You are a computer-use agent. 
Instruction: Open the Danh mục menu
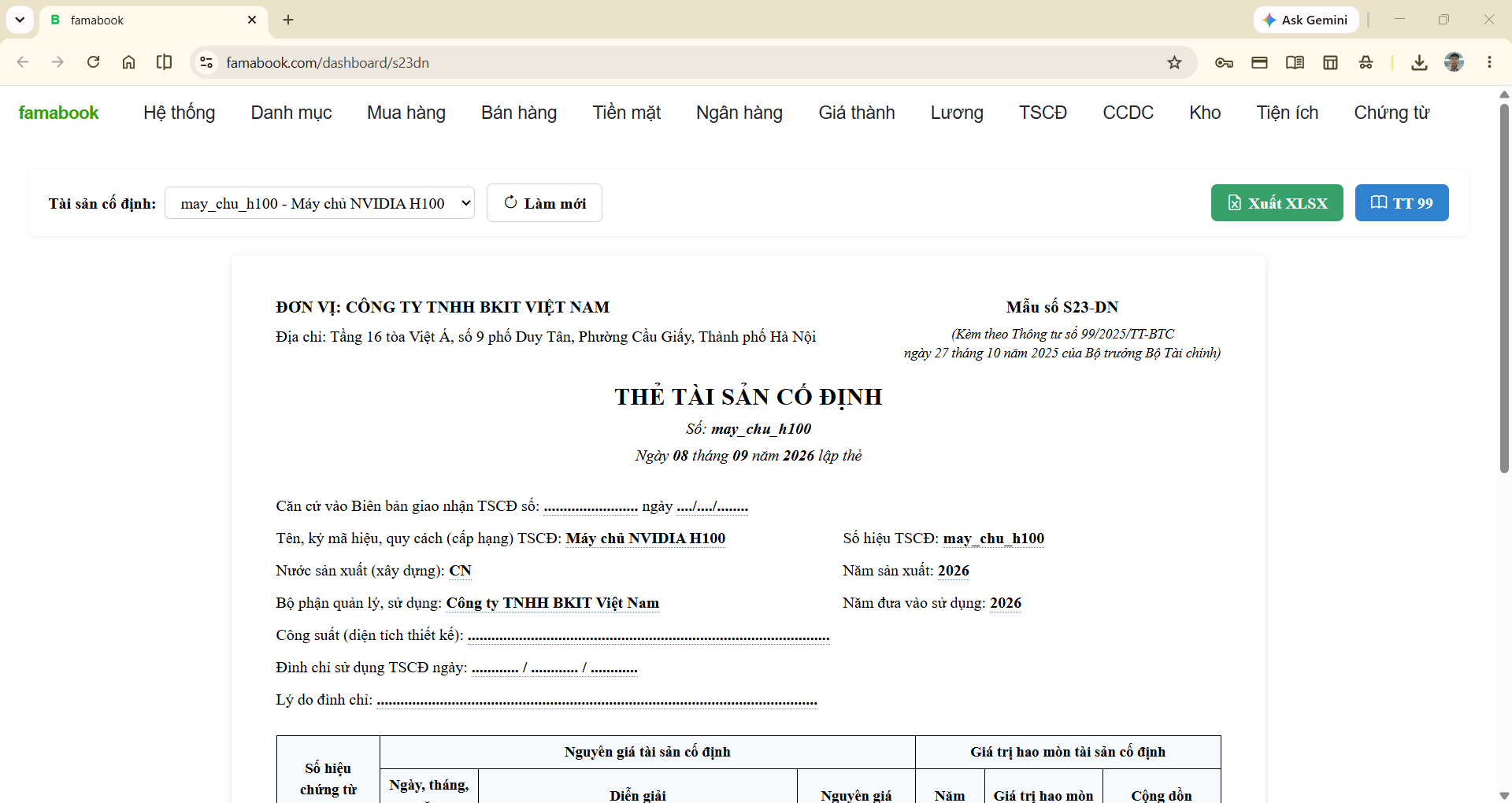[291, 113]
